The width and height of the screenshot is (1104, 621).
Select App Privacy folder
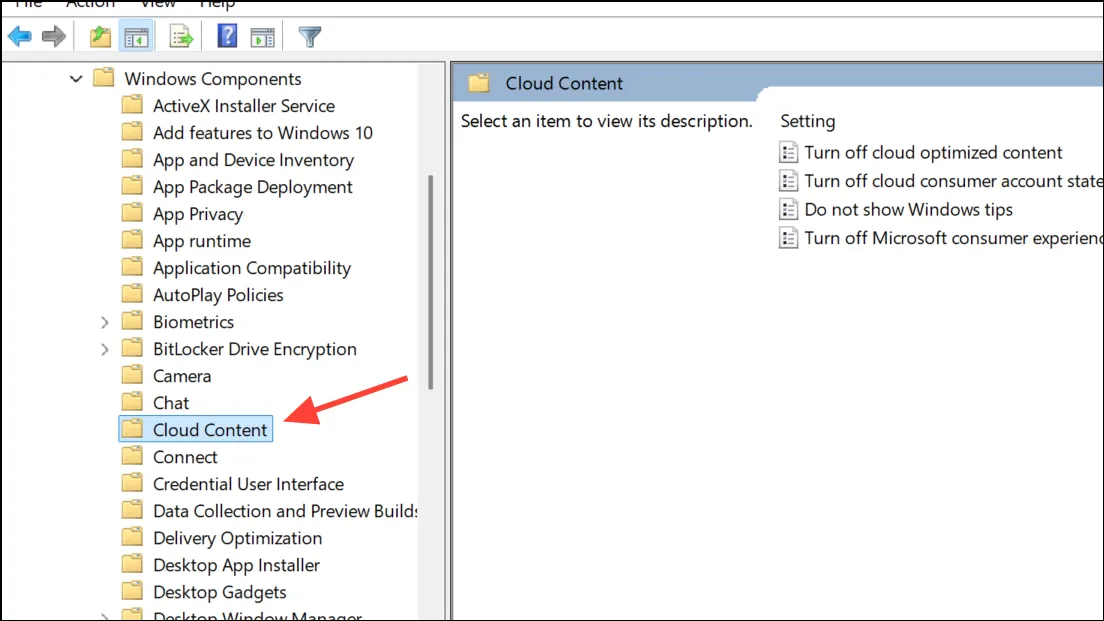tap(198, 214)
